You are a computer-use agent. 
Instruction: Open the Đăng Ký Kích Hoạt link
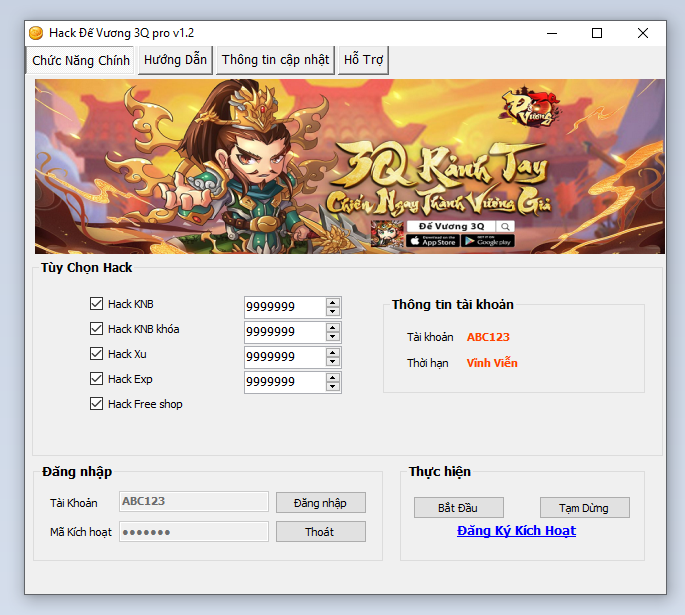tap(516, 531)
